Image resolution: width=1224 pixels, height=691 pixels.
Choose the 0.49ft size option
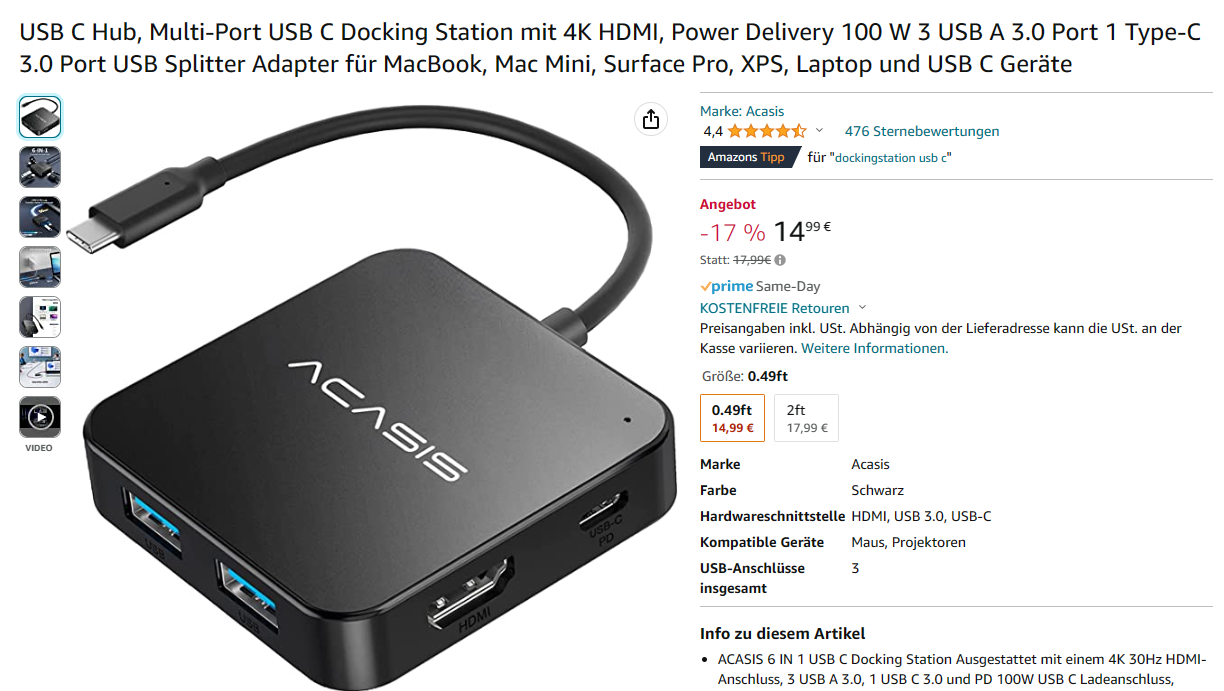point(732,418)
